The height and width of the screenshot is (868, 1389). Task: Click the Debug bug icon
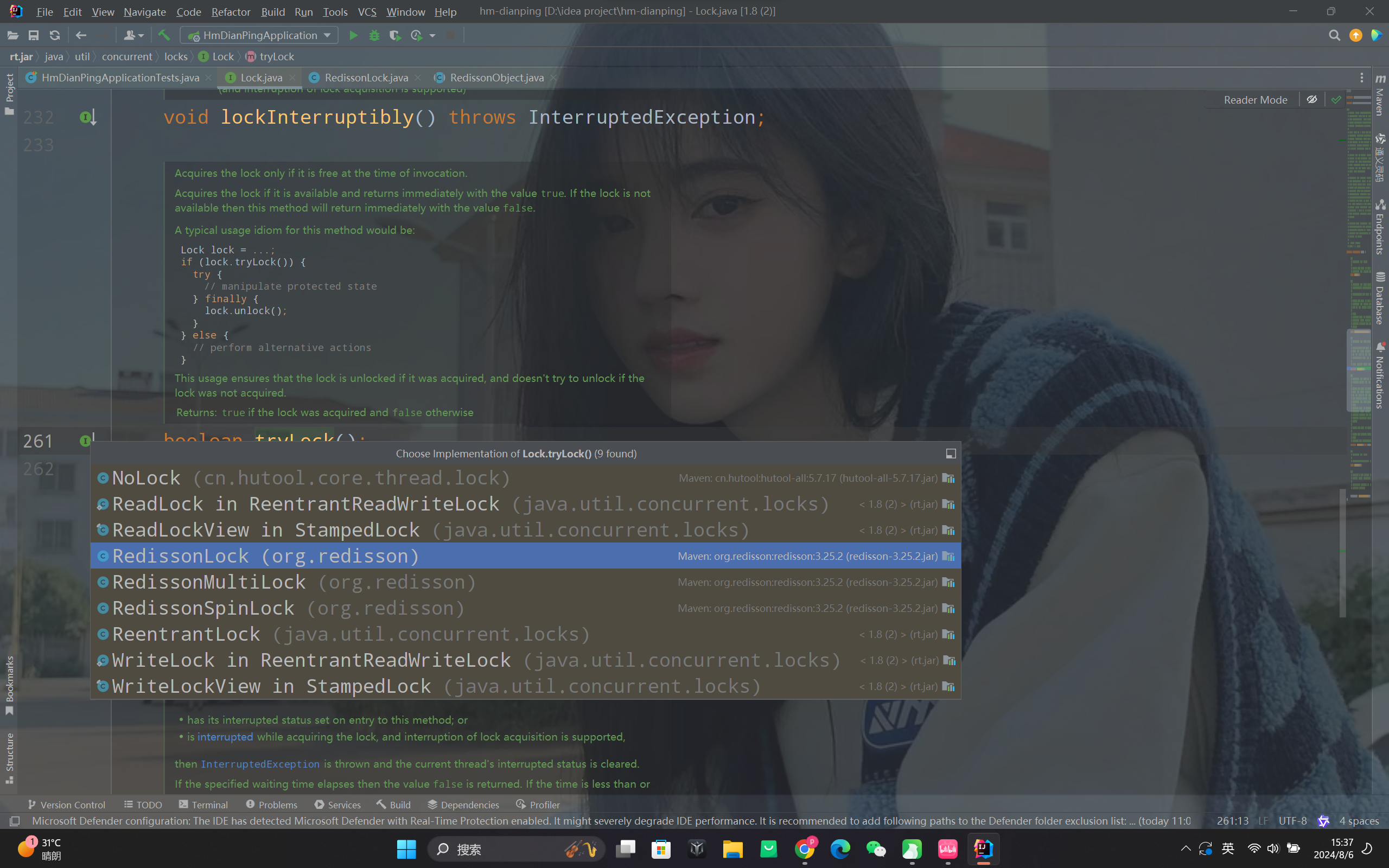pyautogui.click(x=374, y=36)
